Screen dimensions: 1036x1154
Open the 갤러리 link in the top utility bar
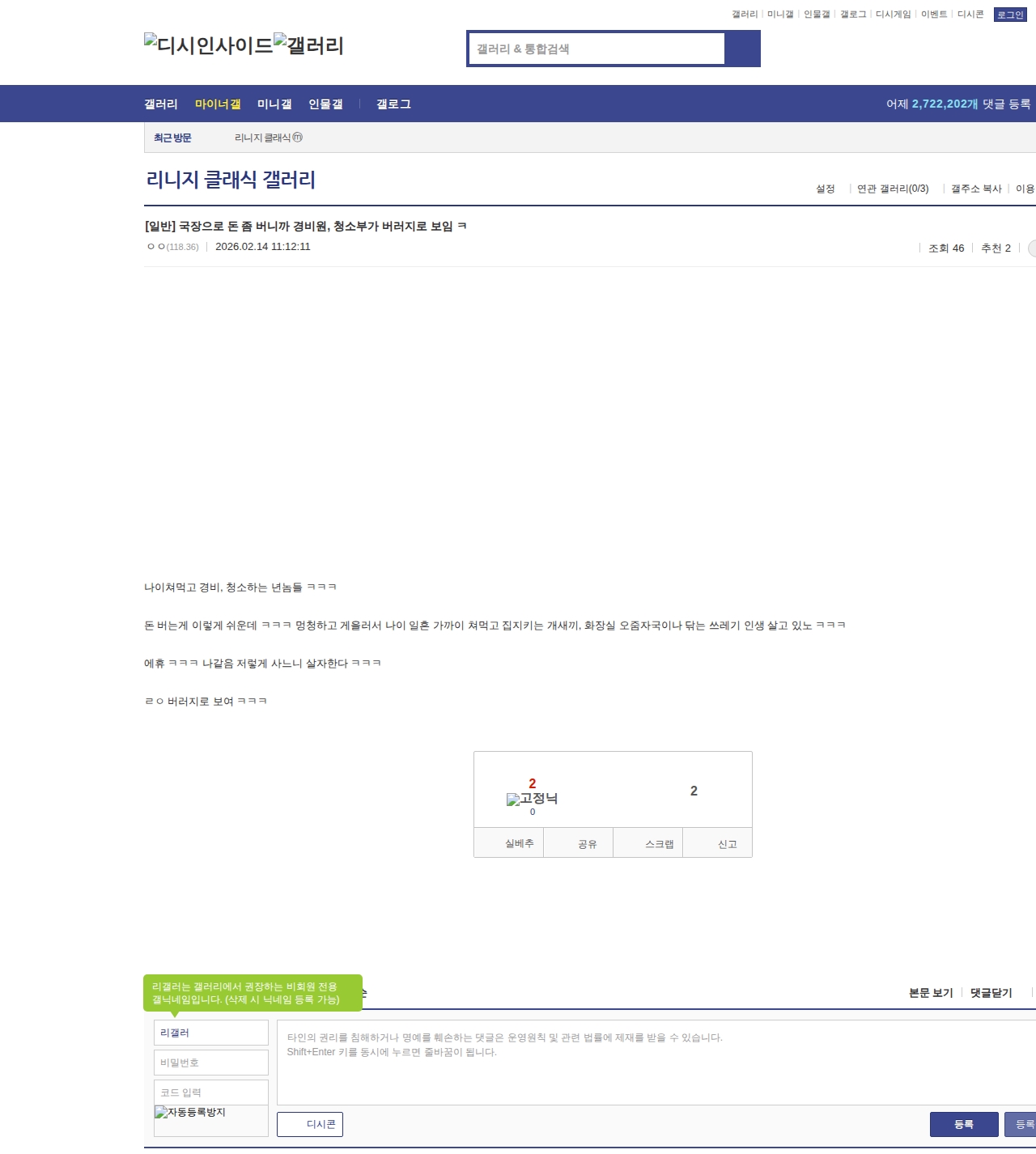pos(745,15)
